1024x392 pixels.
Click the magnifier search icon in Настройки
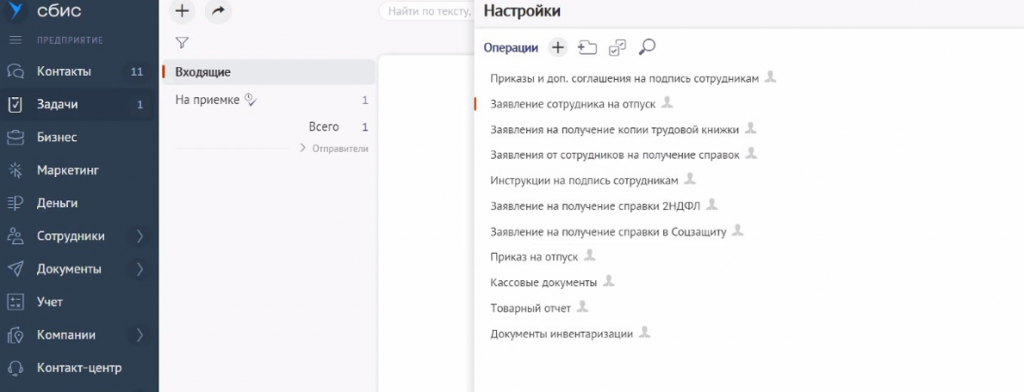(x=647, y=47)
